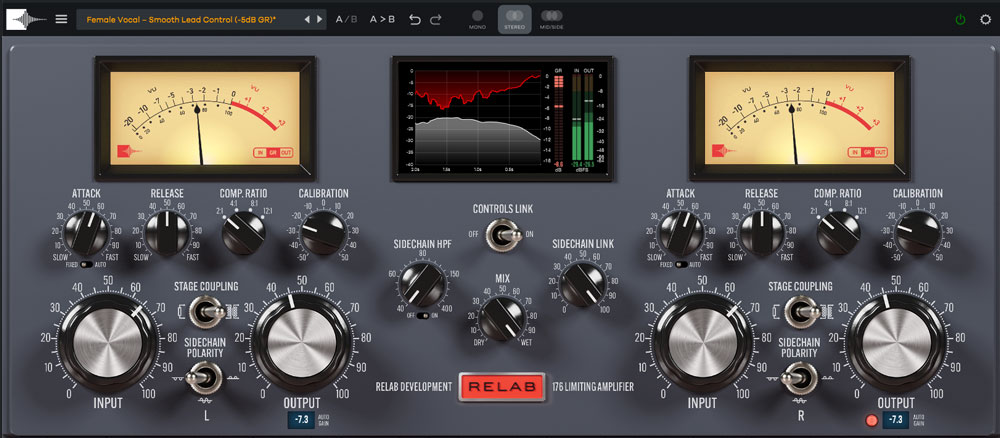This screenshot has width=1000, height=438.
Task: Load the previous preset with left arrow
Action: (307, 19)
